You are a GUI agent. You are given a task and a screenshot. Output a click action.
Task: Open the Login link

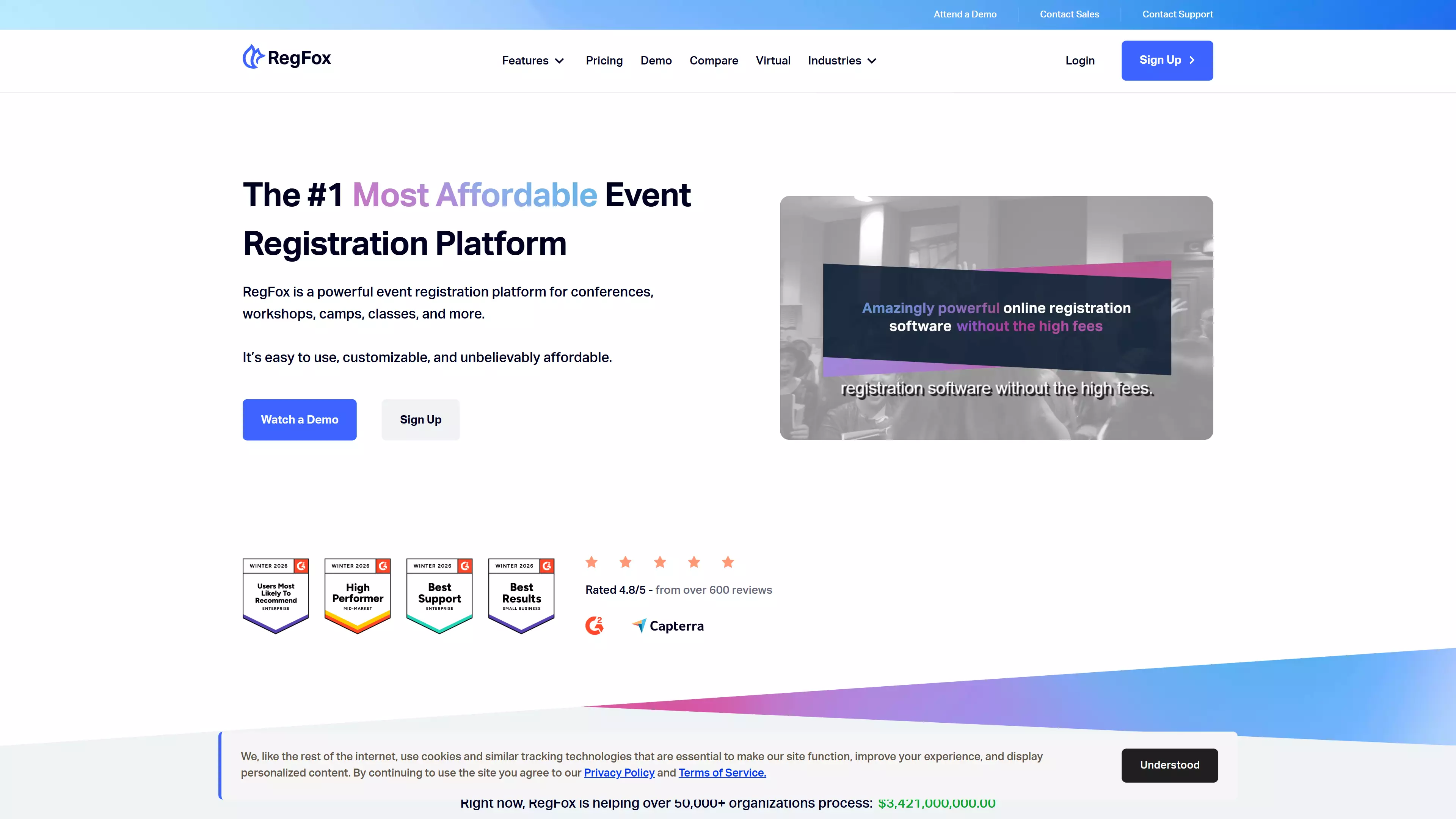point(1079,61)
